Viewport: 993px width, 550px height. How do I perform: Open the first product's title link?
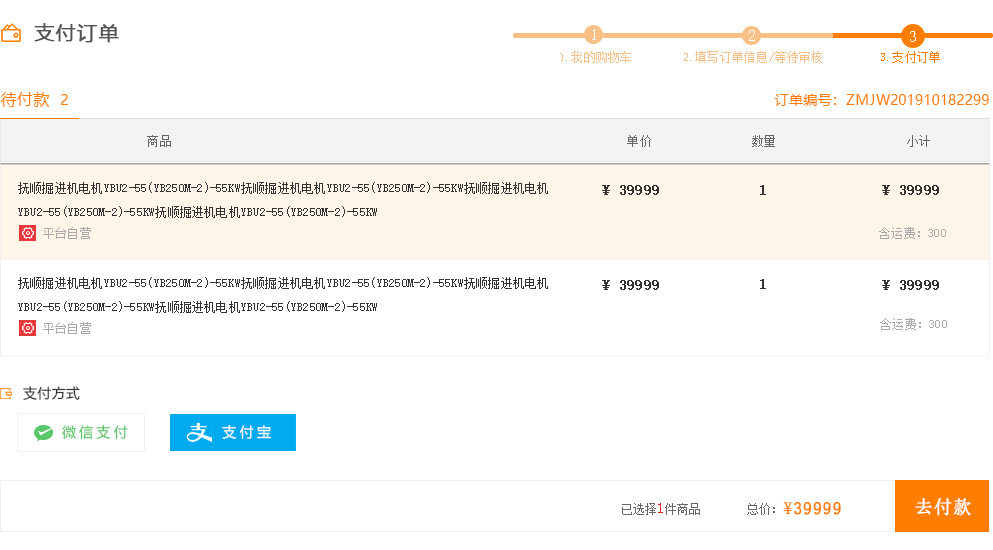click(283, 199)
